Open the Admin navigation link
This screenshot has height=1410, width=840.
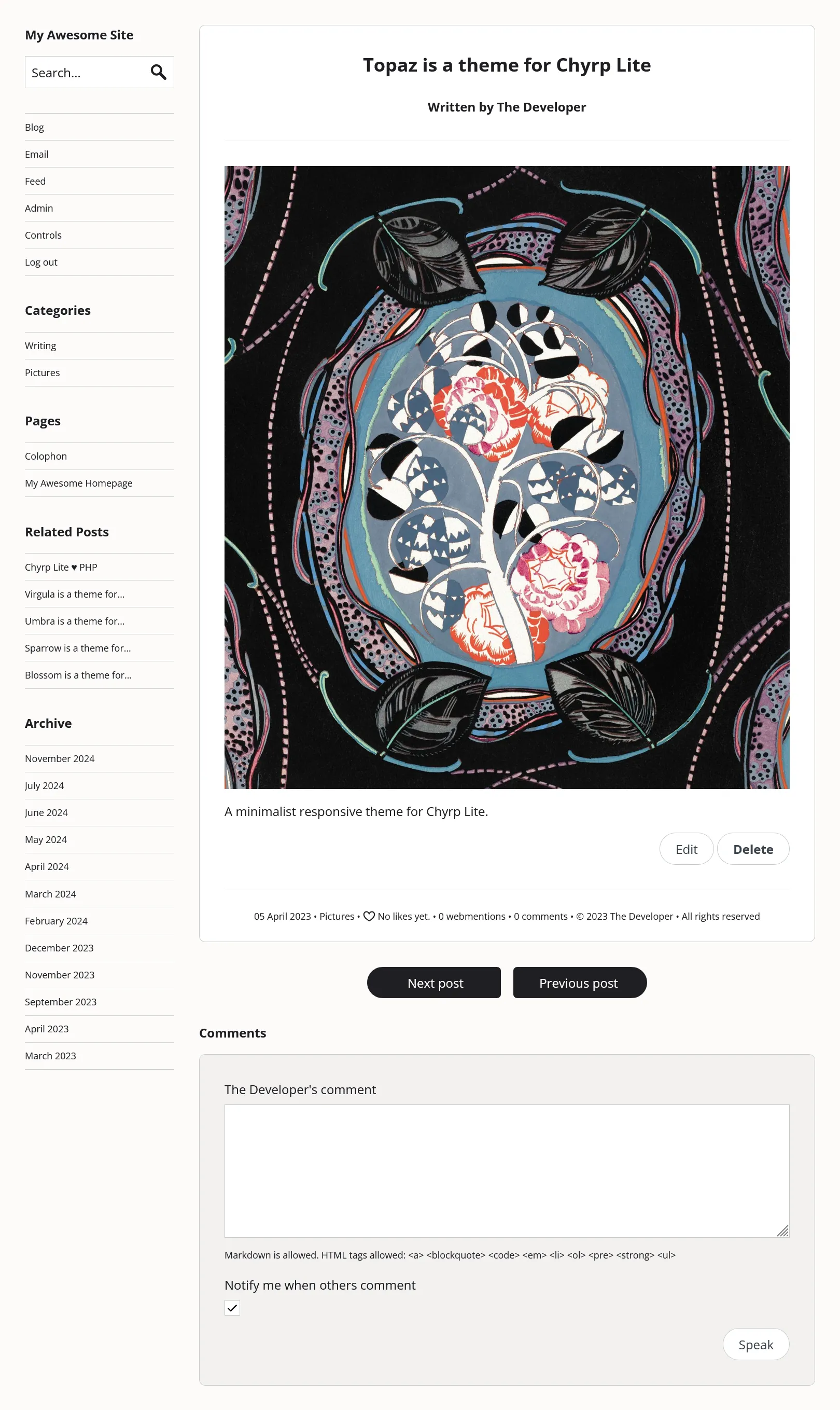pos(39,209)
